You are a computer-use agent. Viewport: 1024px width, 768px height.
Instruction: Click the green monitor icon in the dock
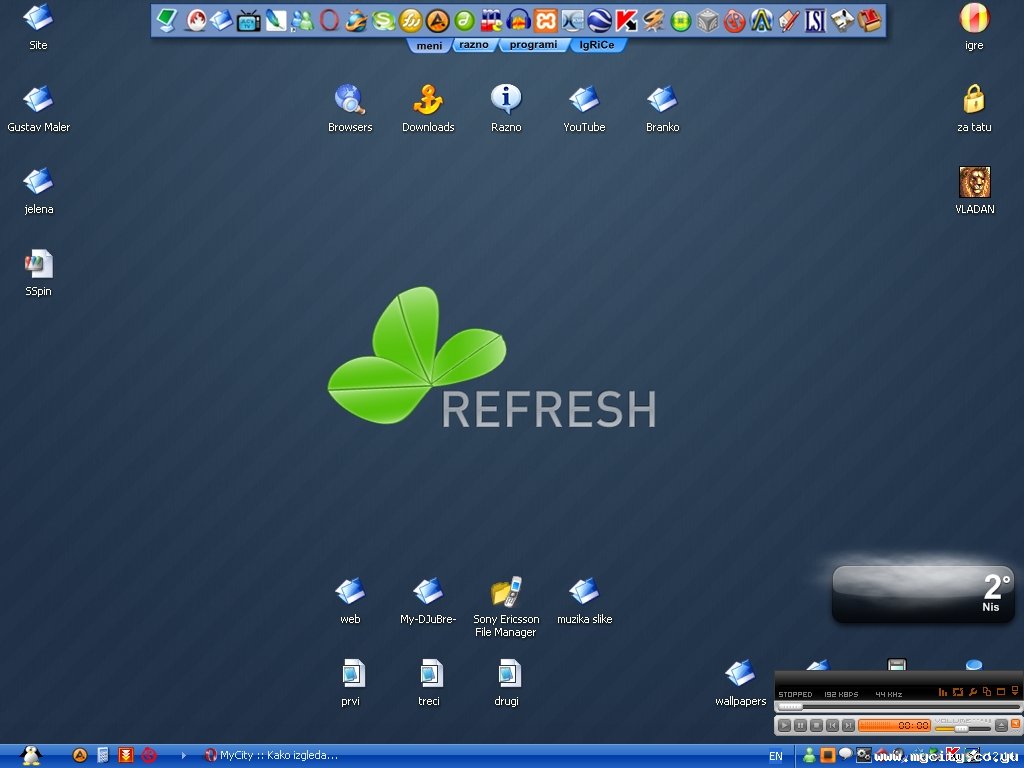click(167, 20)
